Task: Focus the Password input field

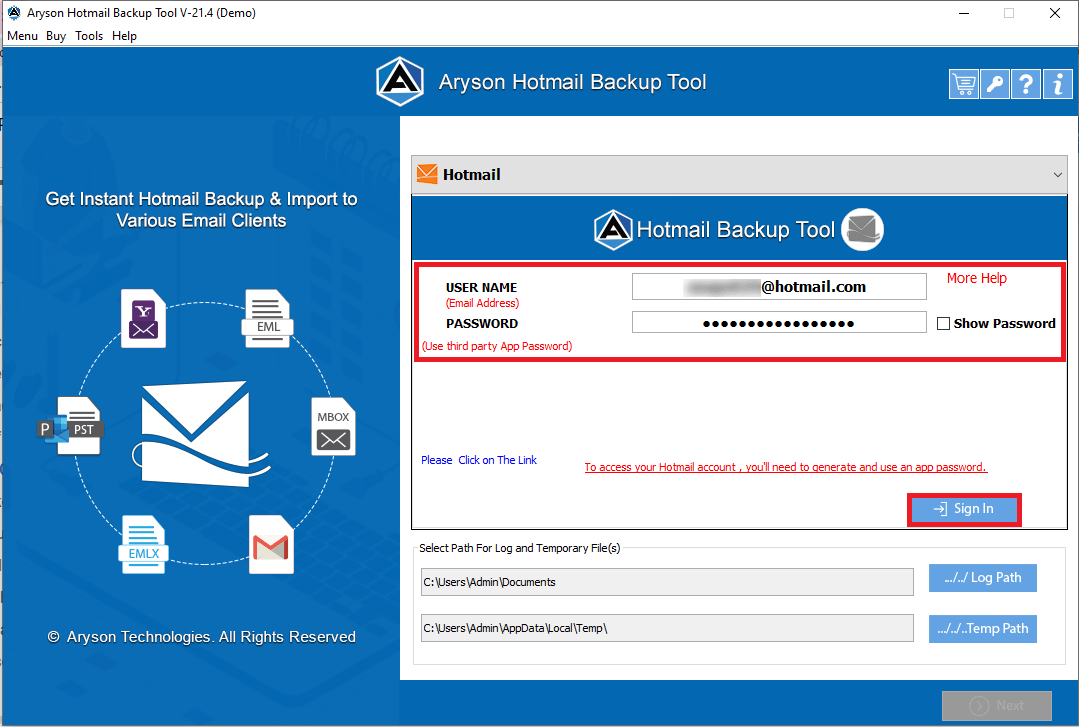Action: click(x=779, y=323)
